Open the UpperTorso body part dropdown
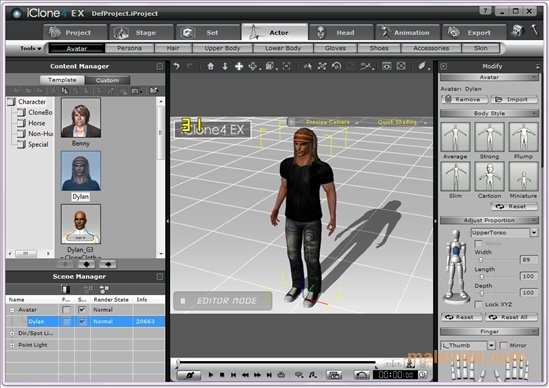The width and height of the screenshot is (549, 388). coord(534,233)
